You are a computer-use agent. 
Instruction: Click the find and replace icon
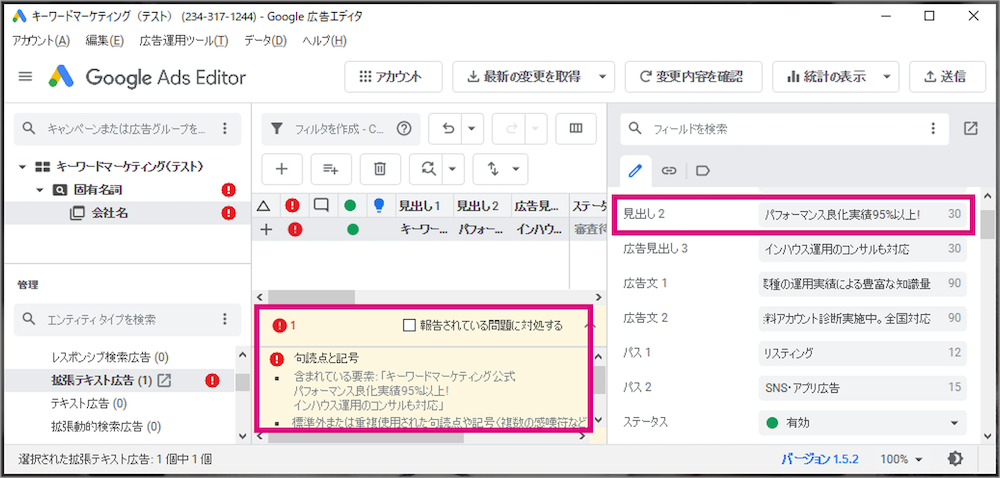pos(428,169)
